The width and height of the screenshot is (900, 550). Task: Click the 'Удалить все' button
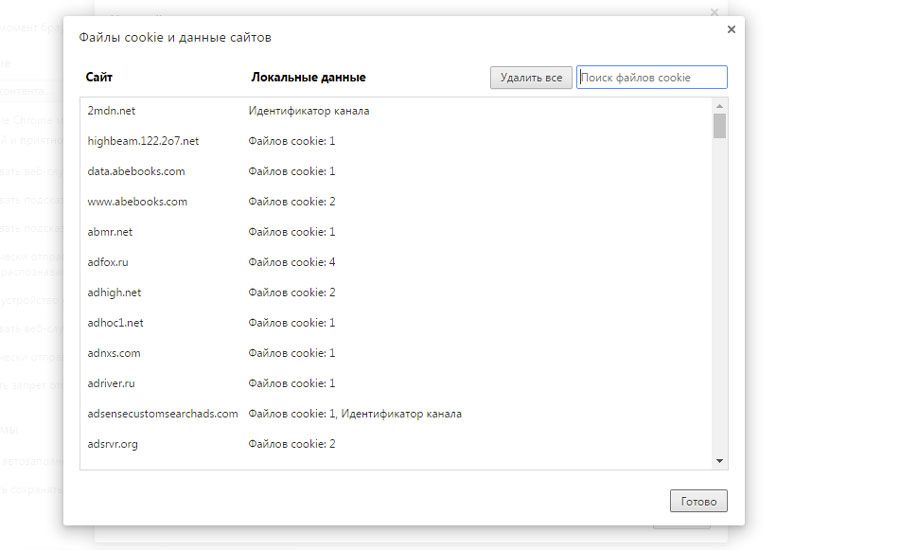pyautogui.click(x=531, y=78)
